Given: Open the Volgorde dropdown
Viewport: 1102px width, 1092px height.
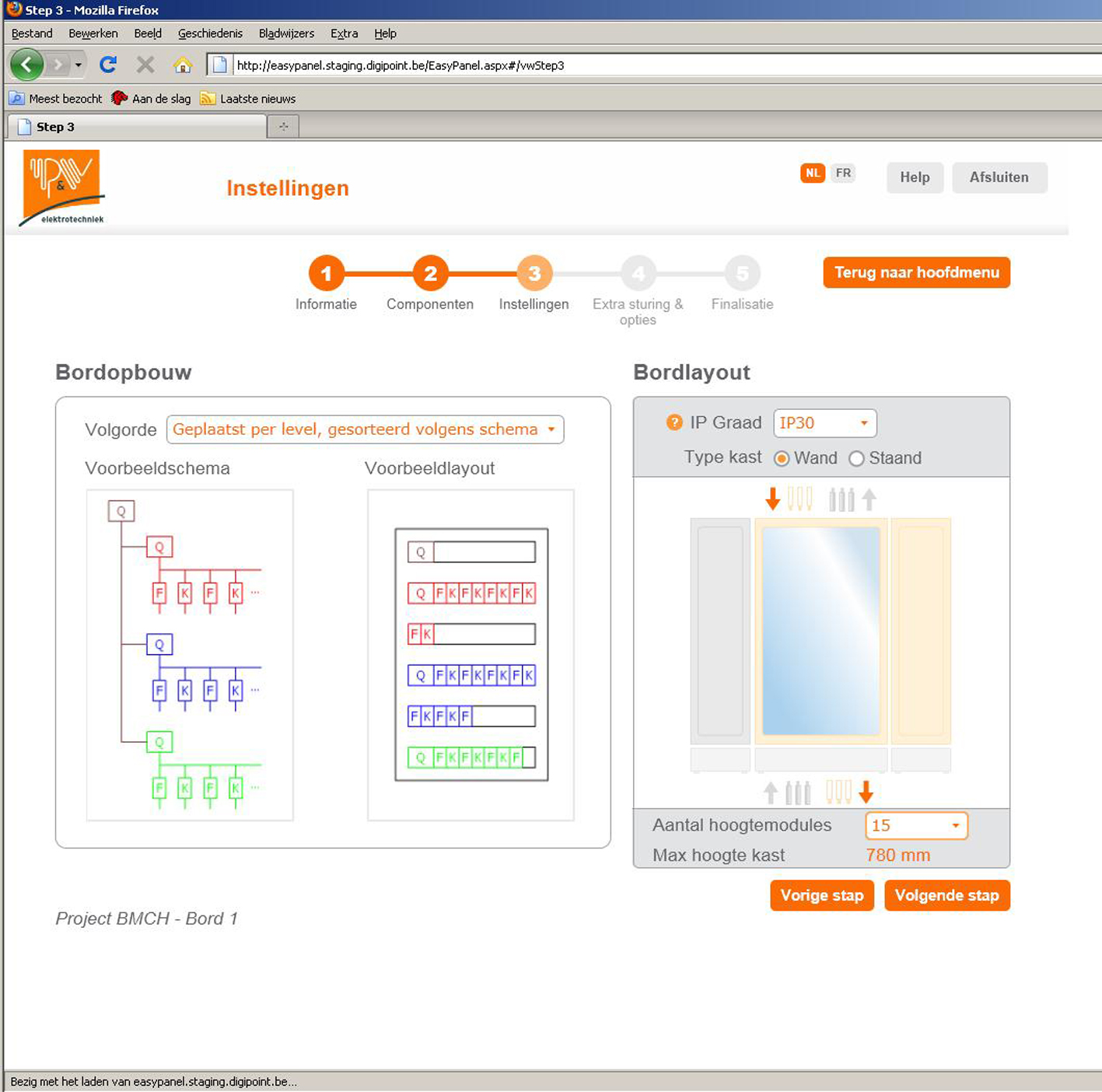Looking at the screenshot, I should click(x=365, y=429).
